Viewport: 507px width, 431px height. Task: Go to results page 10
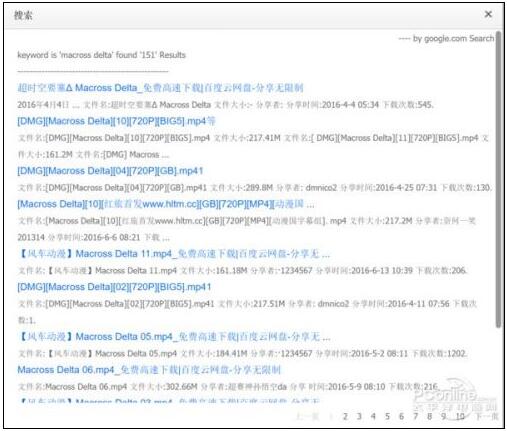click(x=460, y=416)
